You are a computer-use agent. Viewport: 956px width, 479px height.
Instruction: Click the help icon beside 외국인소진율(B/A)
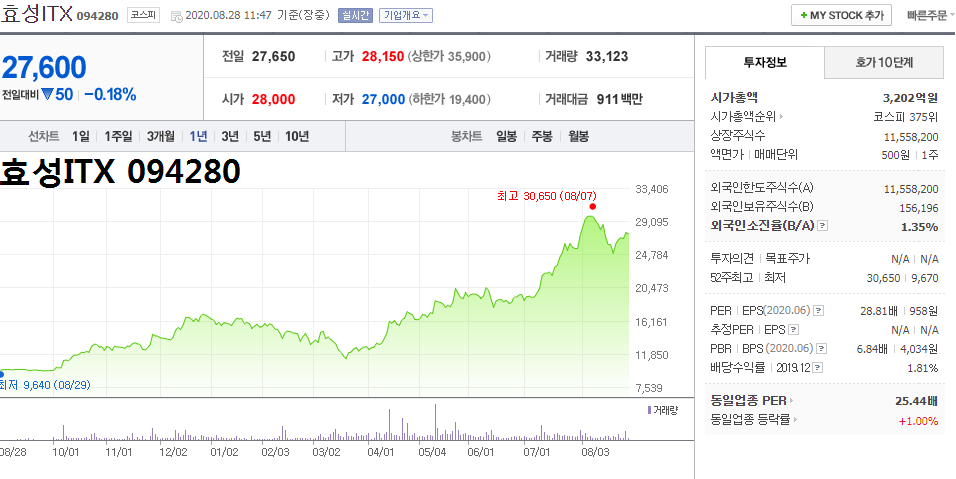click(x=822, y=226)
